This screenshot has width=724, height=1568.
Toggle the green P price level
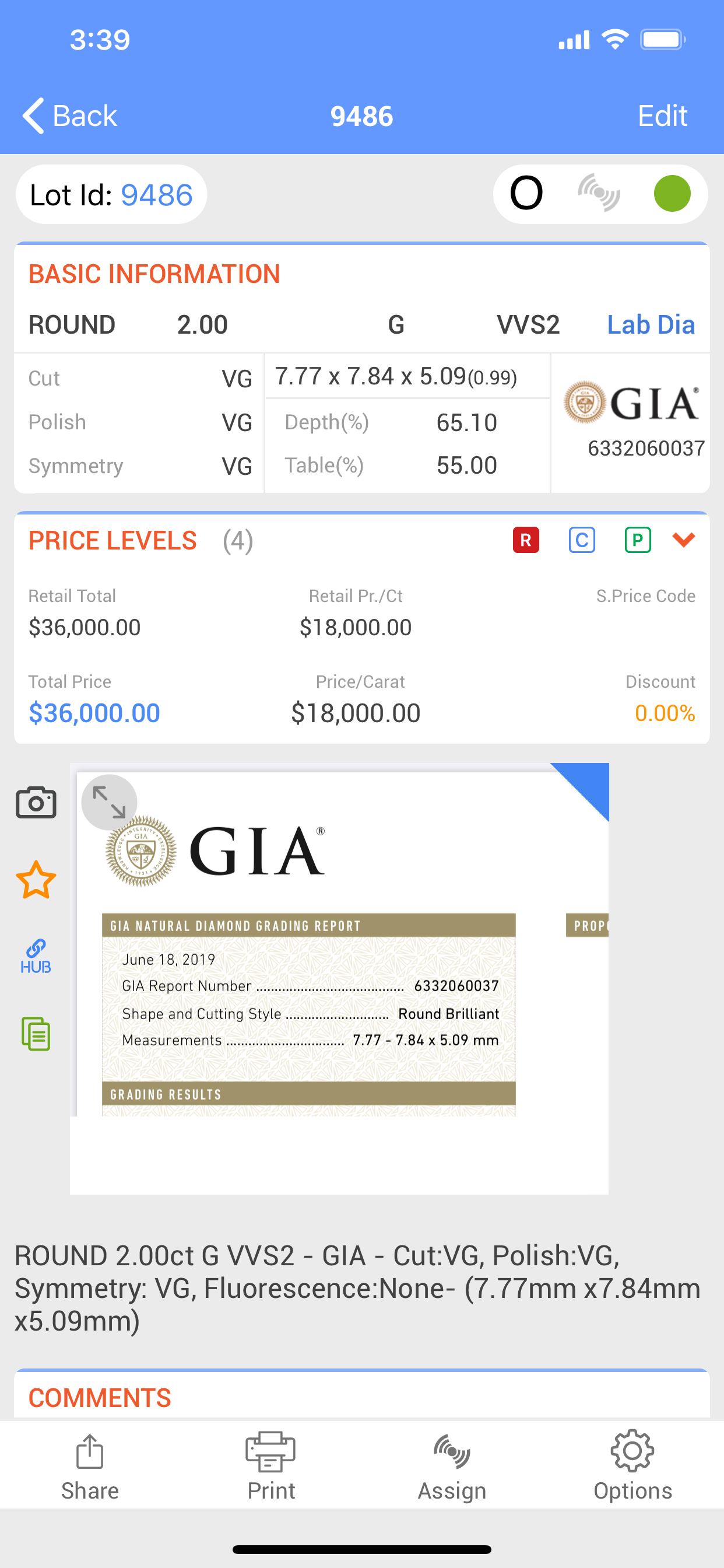[638, 540]
